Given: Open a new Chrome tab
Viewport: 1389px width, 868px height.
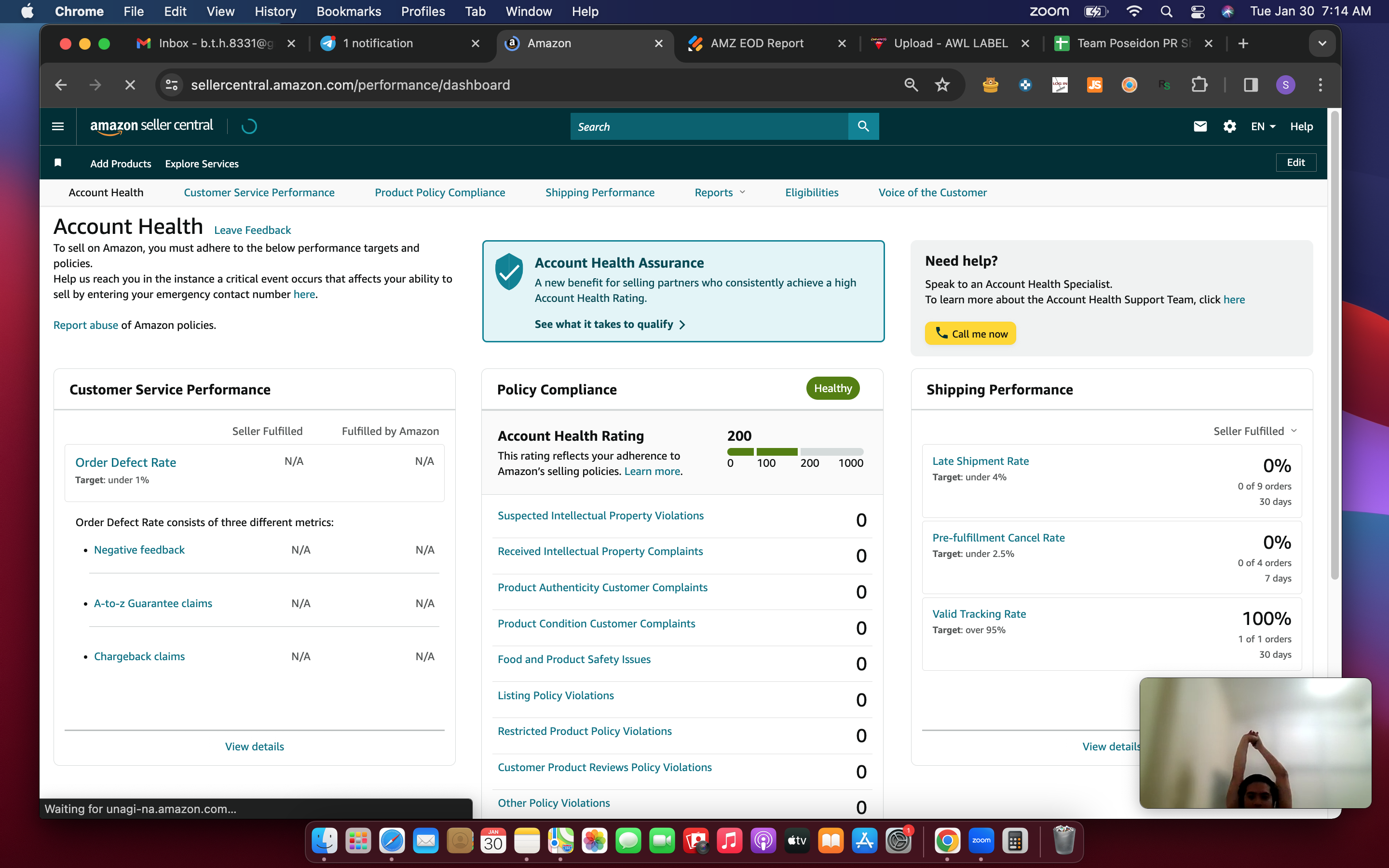Looking at the screenshot, I should coord(1243,43).
